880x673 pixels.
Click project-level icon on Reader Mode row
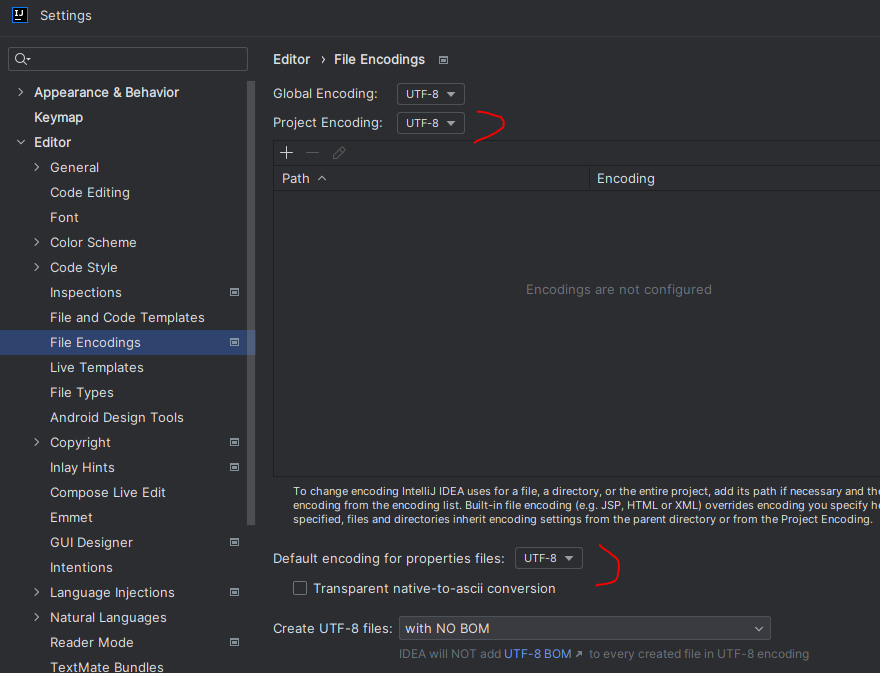click(x=235, y=642)
